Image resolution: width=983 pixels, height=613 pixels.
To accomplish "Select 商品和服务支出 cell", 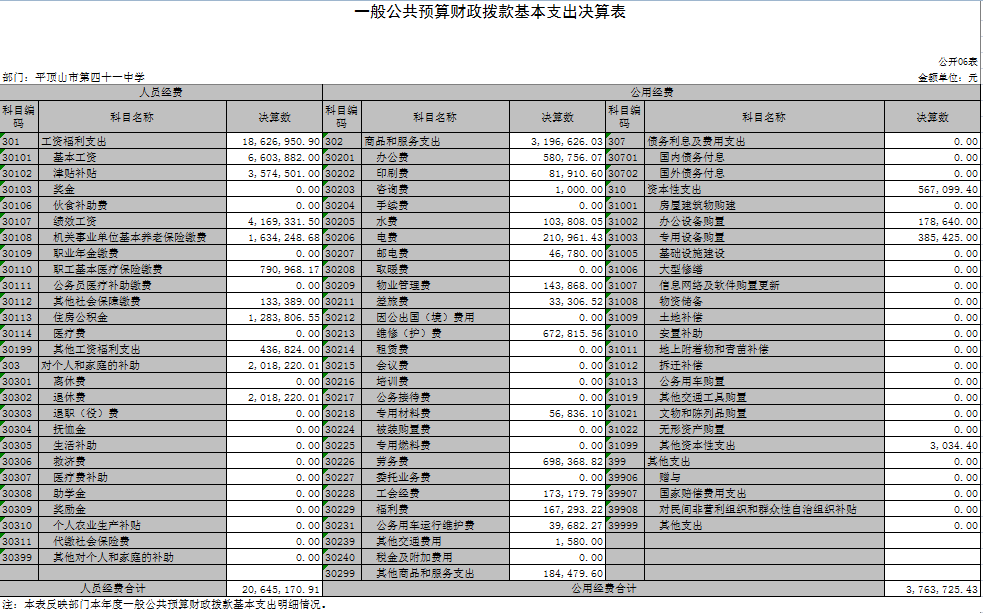I will point(436,141).
